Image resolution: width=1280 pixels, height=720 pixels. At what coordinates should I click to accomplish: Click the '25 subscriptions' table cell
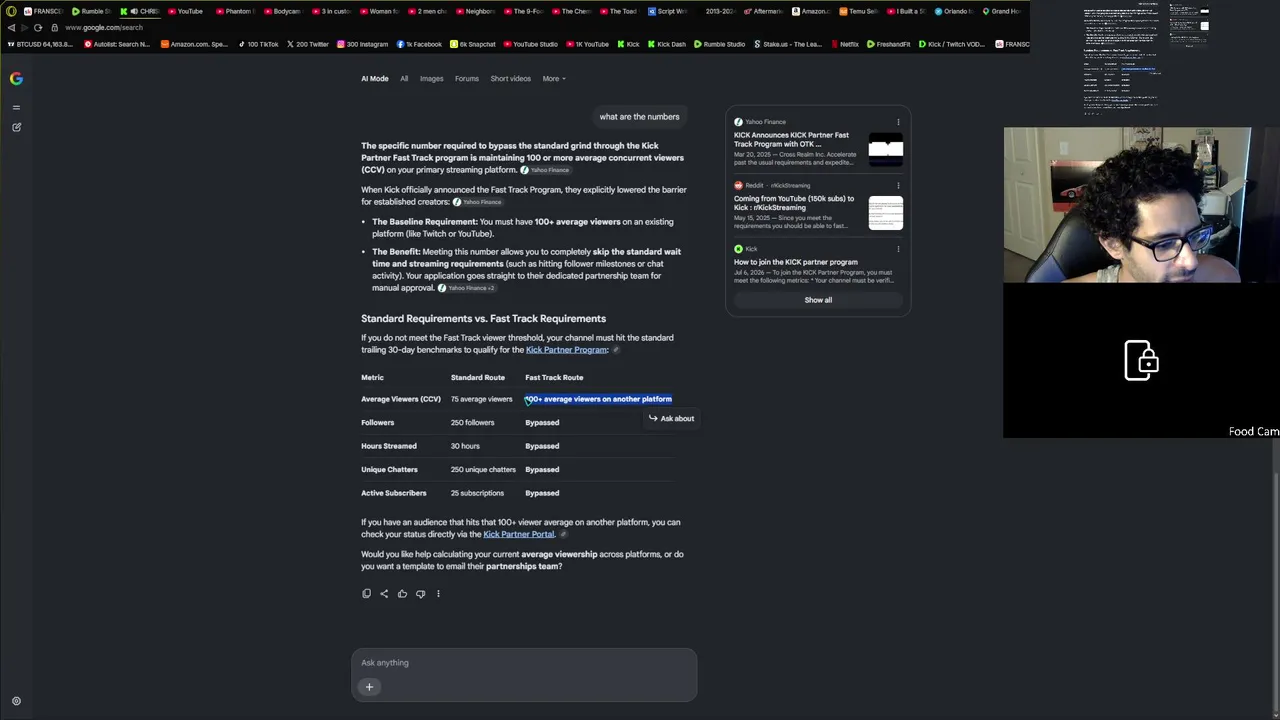pyautogui.click(x=477, y=493)
